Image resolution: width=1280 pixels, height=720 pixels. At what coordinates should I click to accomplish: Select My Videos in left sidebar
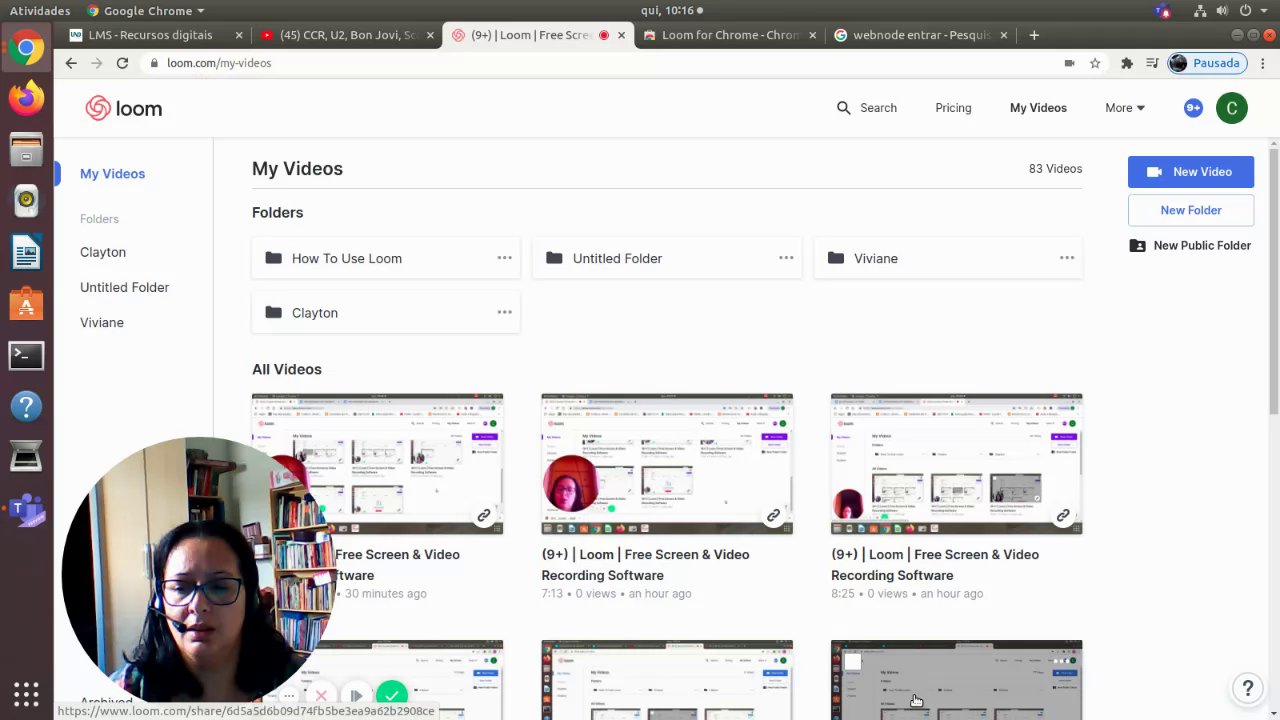pos(112,174)
